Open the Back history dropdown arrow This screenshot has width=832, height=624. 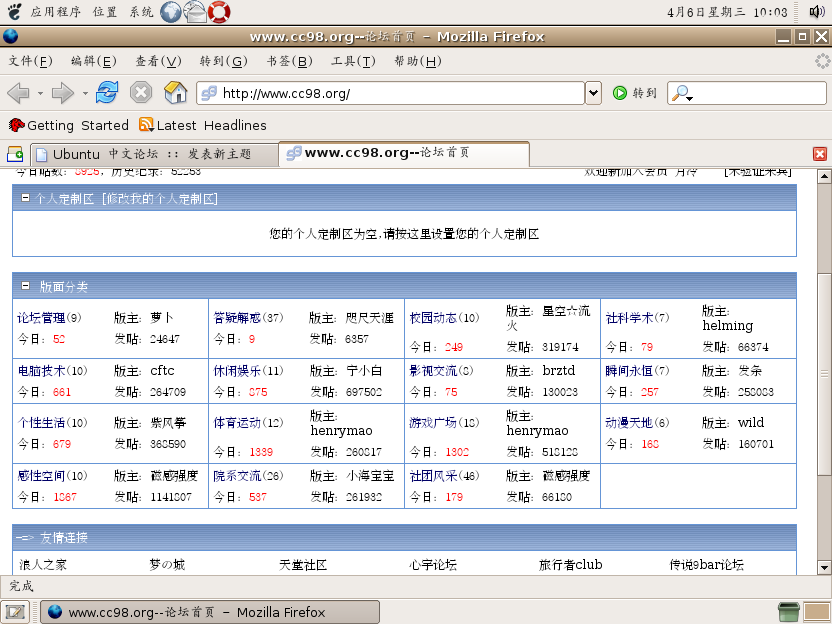click(x=40, y=93)
